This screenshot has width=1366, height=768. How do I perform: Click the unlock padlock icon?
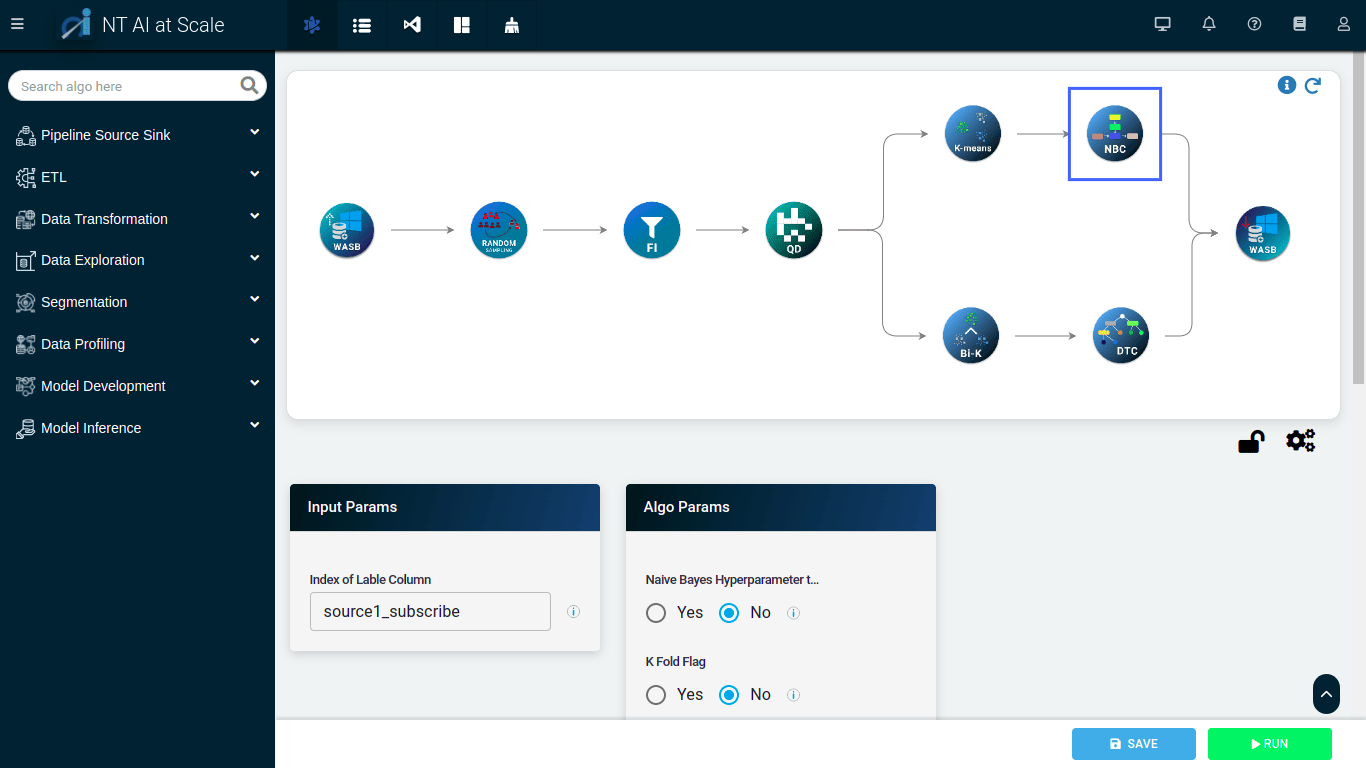point(1250,441)
